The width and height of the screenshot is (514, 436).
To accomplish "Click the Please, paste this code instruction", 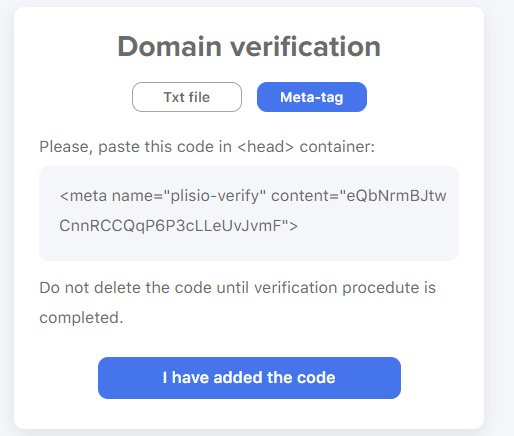I will (207, 147).
